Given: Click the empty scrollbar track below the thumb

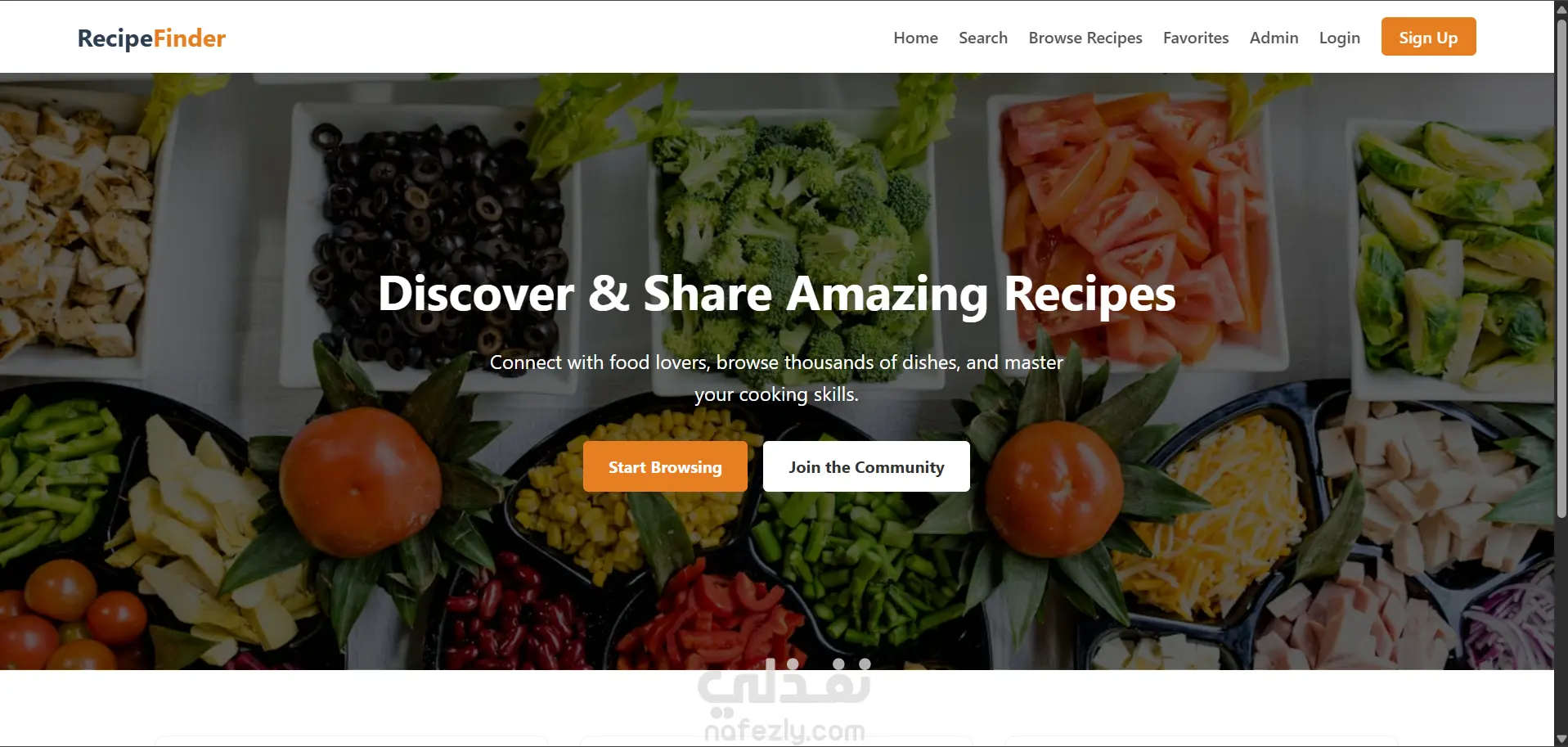Looking at the screenshot, I should click(1561, 624).
